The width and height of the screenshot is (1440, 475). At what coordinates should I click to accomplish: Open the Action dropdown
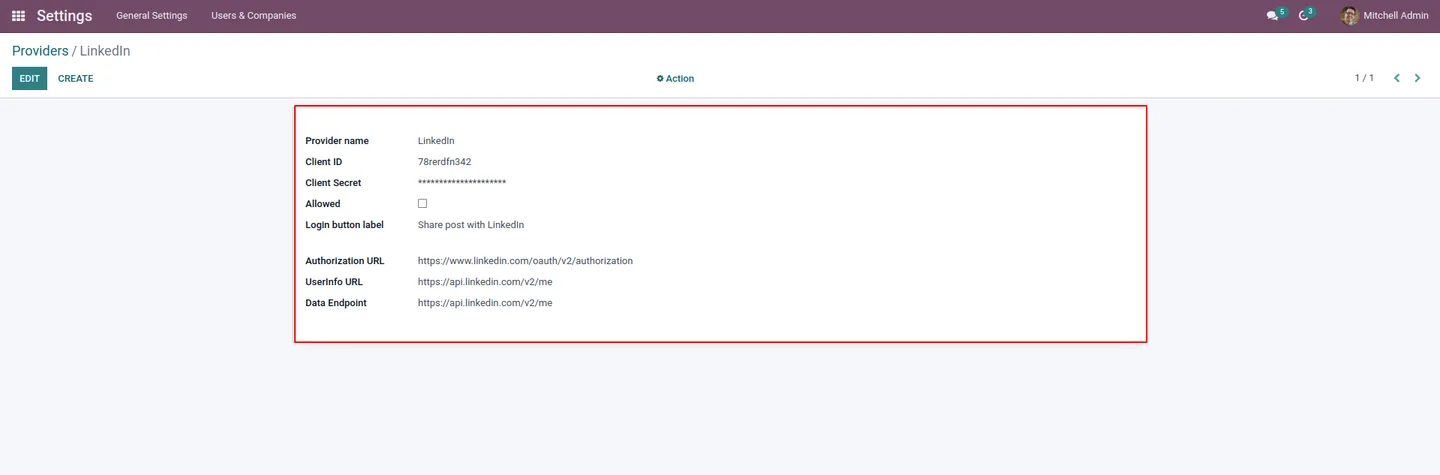675,78
